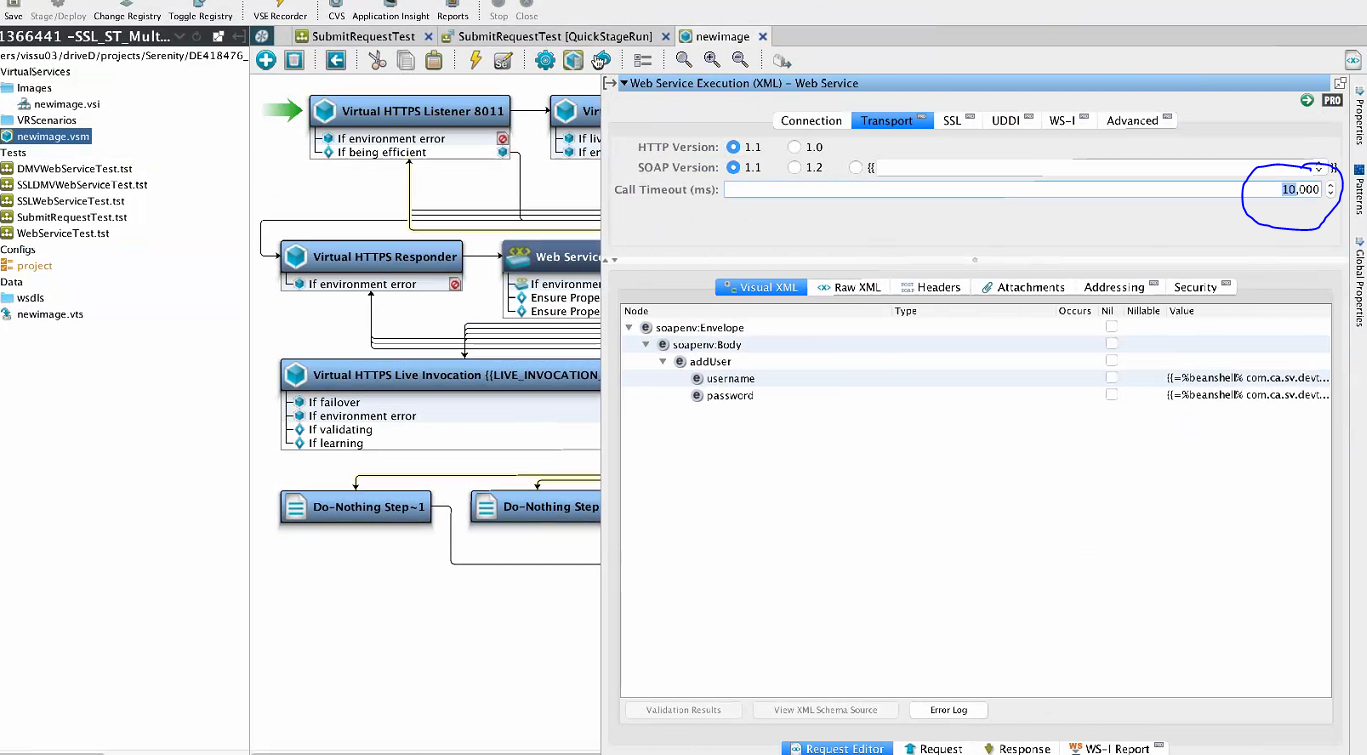The width and height of the screenshot is (1367, 755).
Task: Collapse the soapenv:Envelope tree node
Action: point(629,328)
